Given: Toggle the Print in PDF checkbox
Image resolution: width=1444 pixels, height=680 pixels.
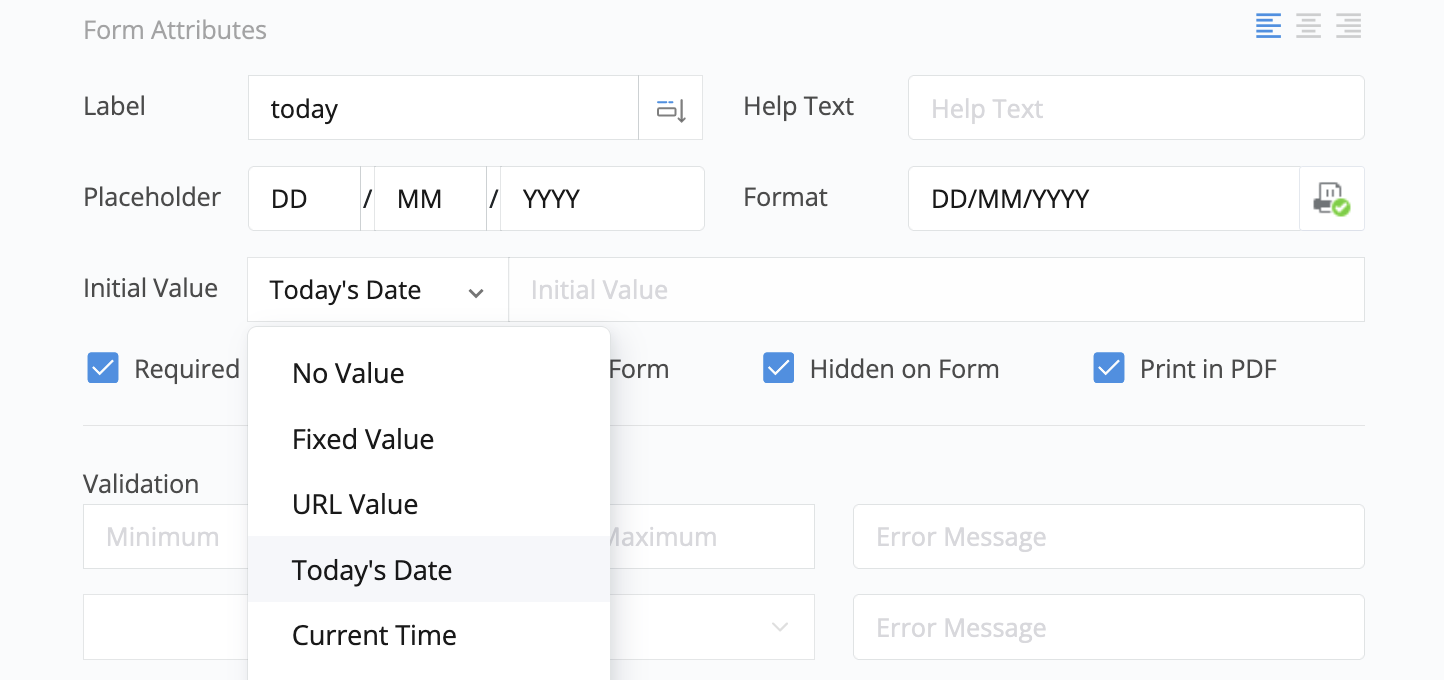Looking at the screenshot, I should pyautogui.click(x=1109, y=369).
